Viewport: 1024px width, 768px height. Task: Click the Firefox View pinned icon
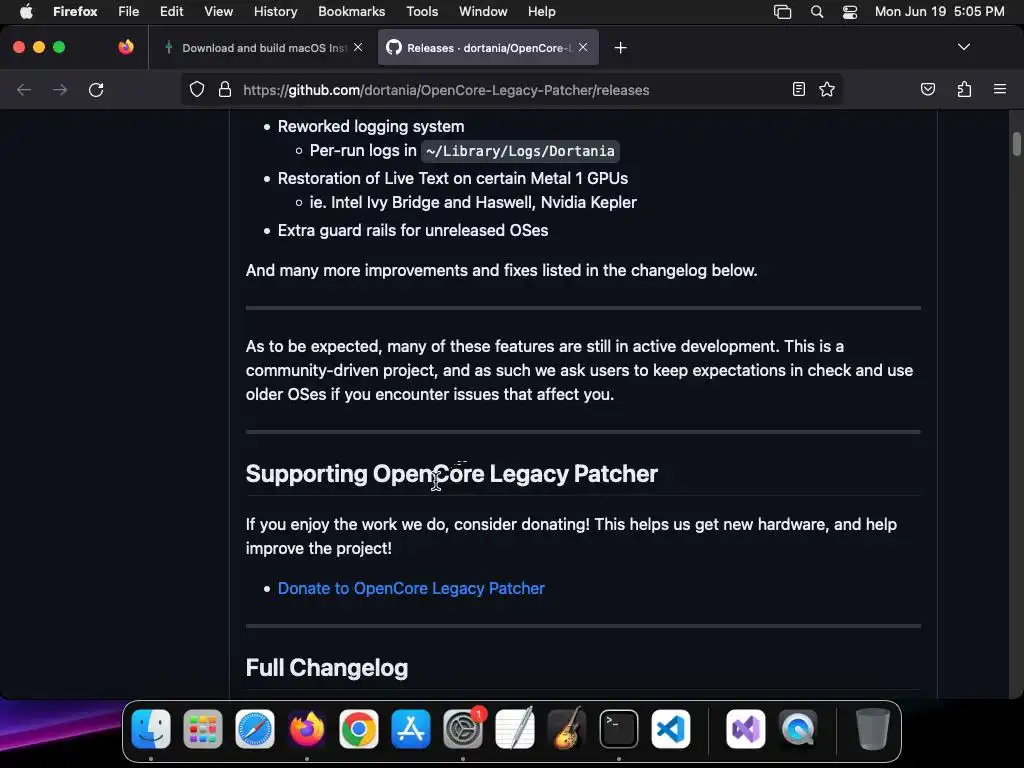pyautogui.click(x=126, y=47)
